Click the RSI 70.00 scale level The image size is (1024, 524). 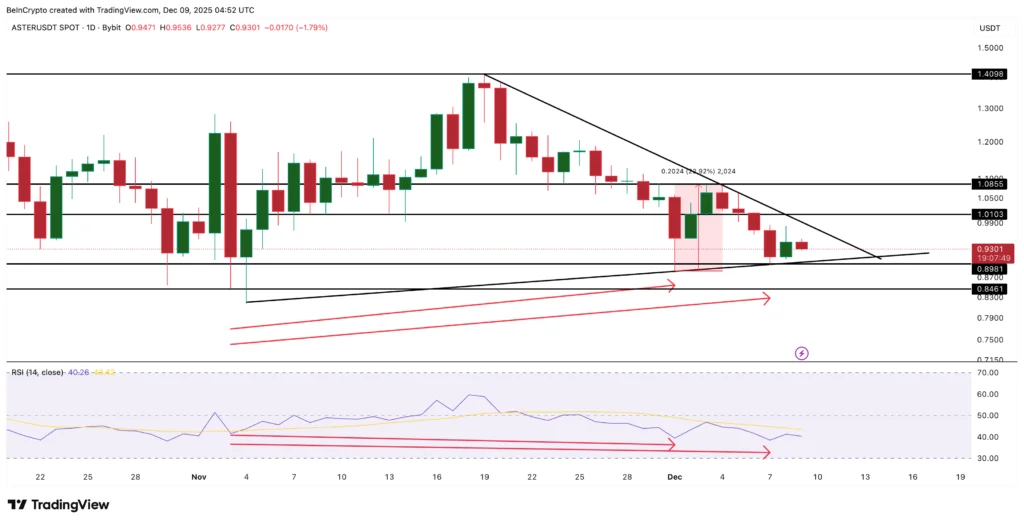tap(989, 373)
